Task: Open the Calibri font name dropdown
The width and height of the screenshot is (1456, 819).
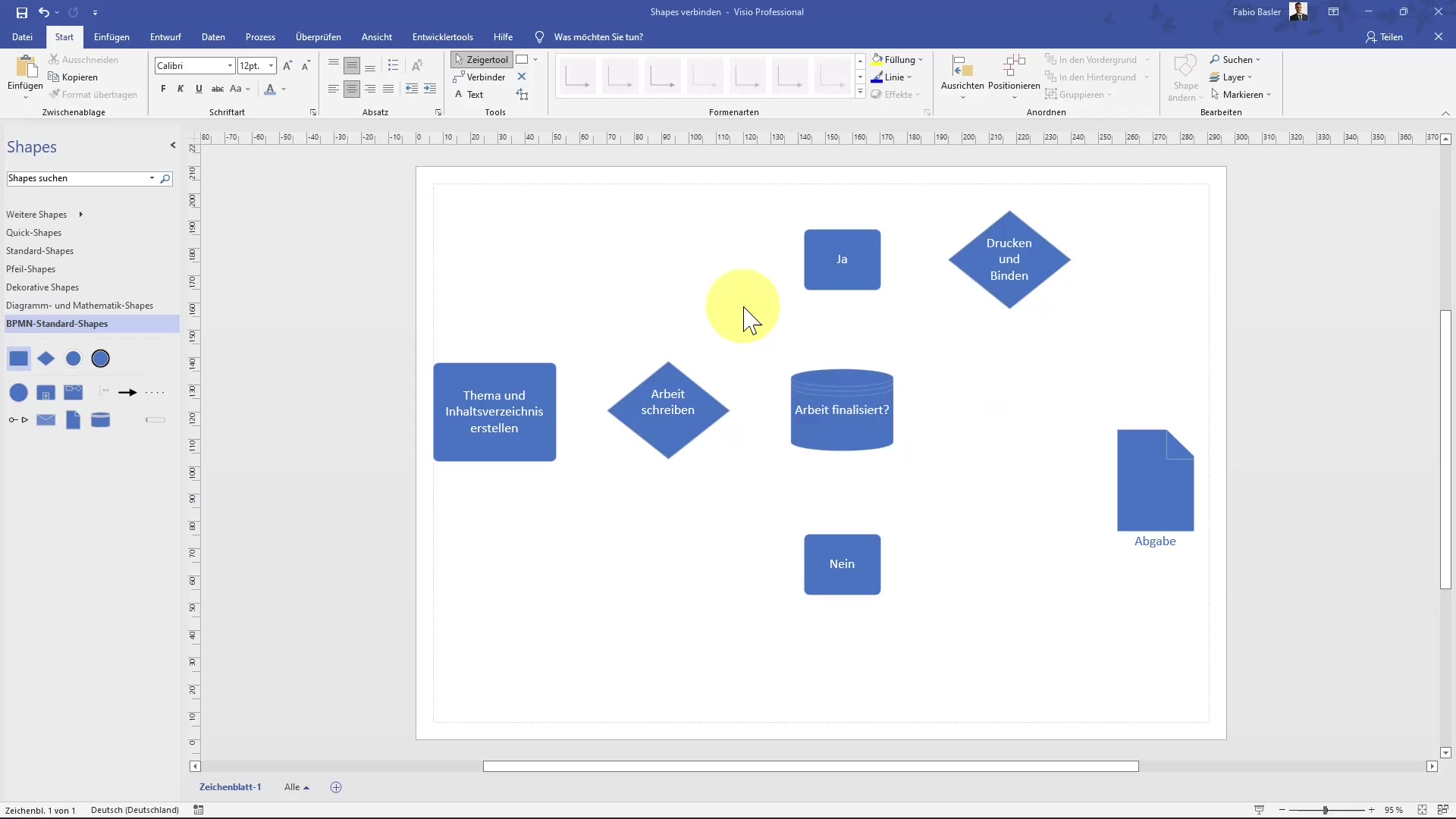Action: pyautogui.click(x=230, y=66)
